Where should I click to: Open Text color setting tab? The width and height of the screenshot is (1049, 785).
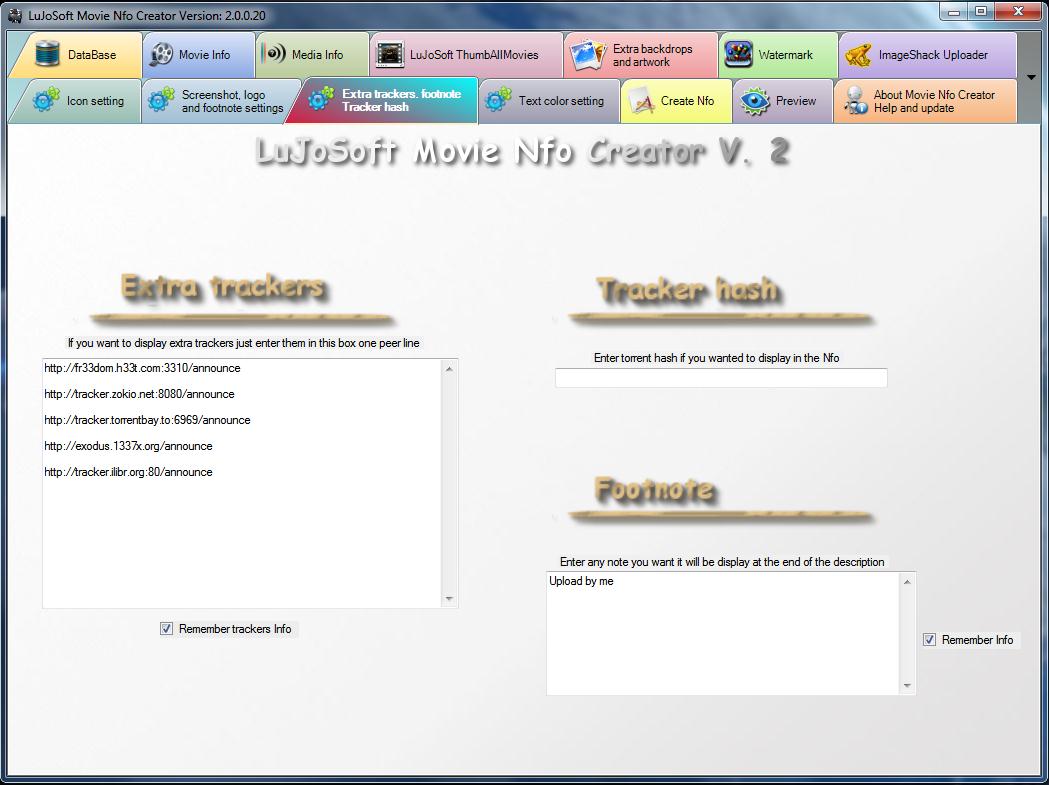[550, 101]
